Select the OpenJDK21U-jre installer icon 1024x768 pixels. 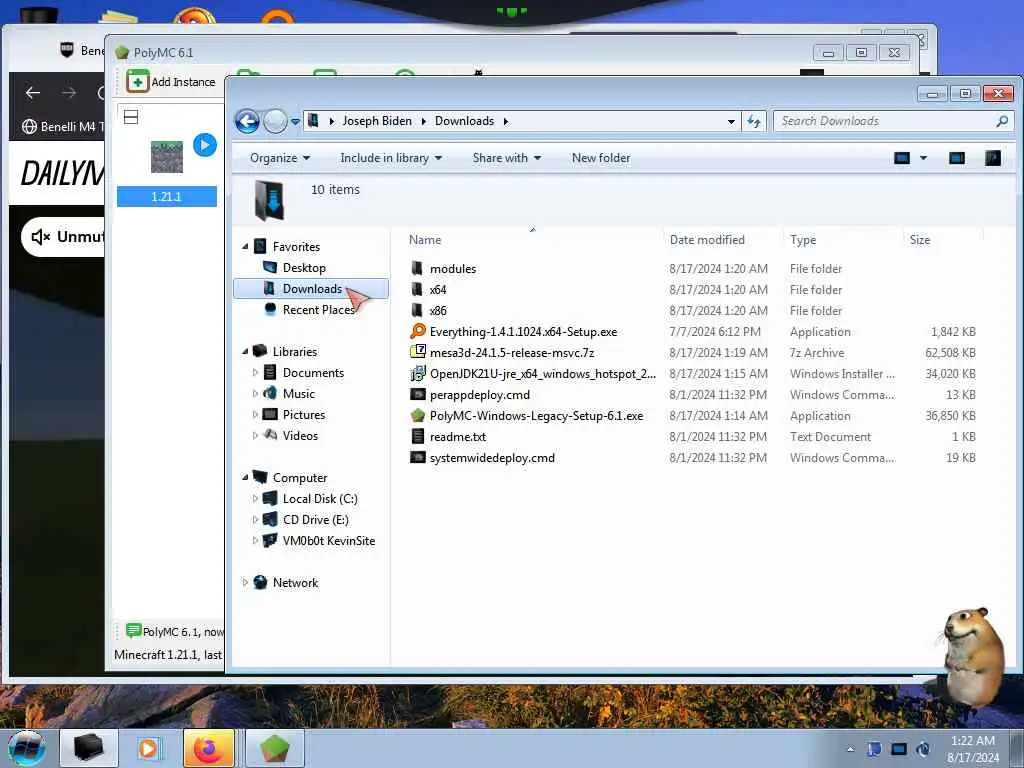(x=417, y=374)
